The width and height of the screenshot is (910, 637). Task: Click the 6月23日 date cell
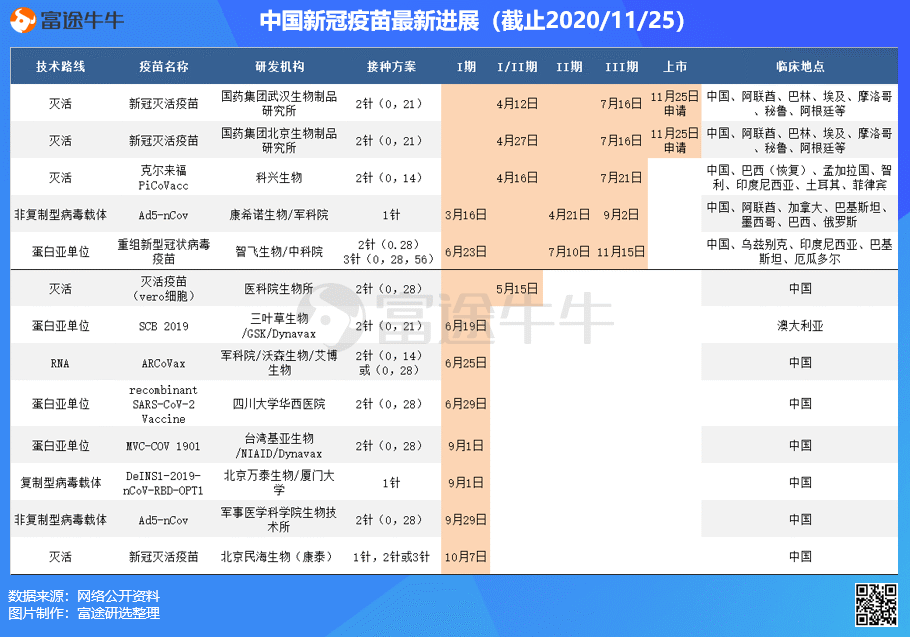pyautogui.click(x=465, y=252)
